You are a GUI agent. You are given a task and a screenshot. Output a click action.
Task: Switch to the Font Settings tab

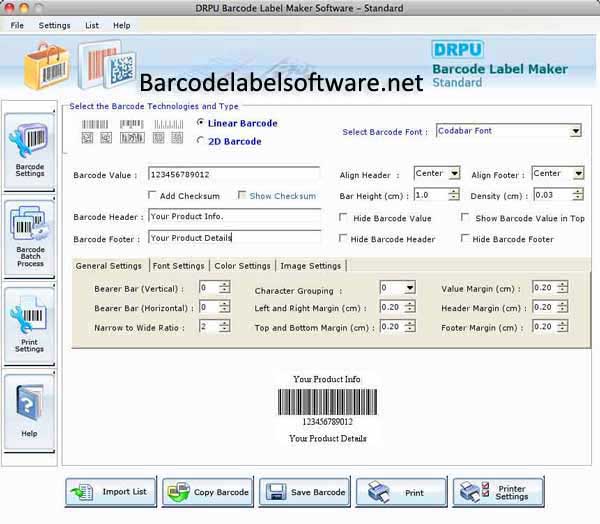pyautogui.click(x=179, y=266)
